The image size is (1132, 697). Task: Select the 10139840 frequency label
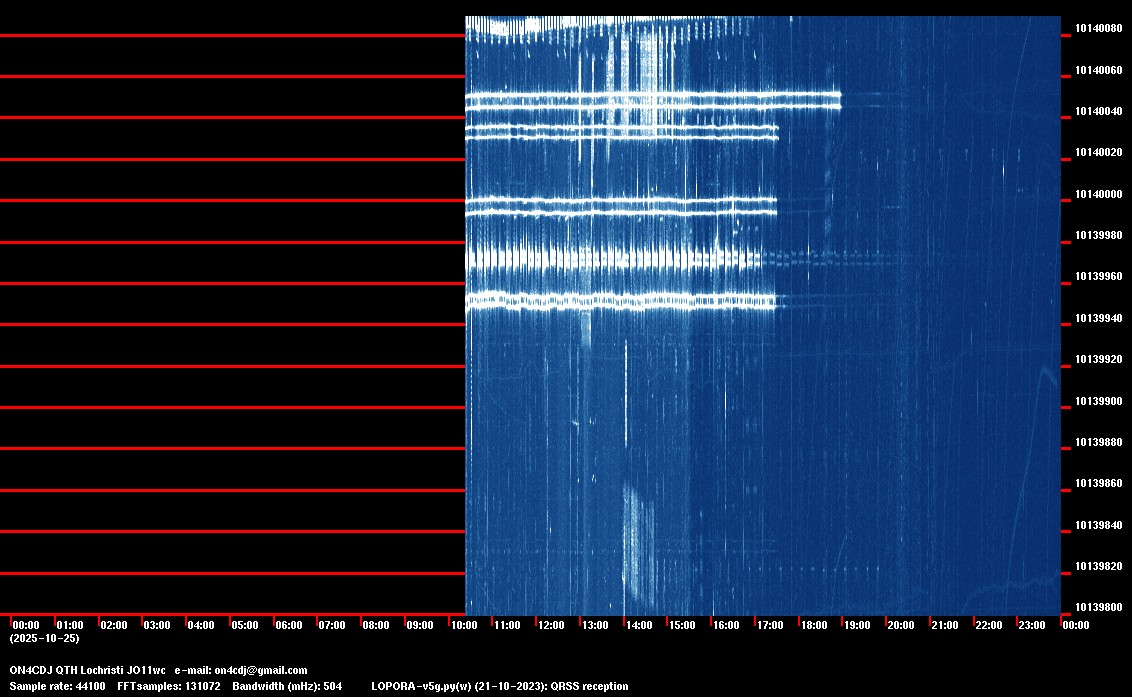click(x=1099, y=526)
